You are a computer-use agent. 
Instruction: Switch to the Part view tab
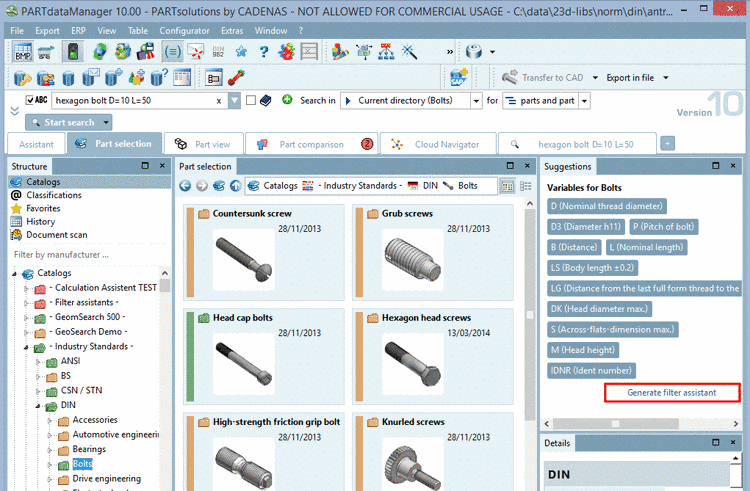point(204,144)
